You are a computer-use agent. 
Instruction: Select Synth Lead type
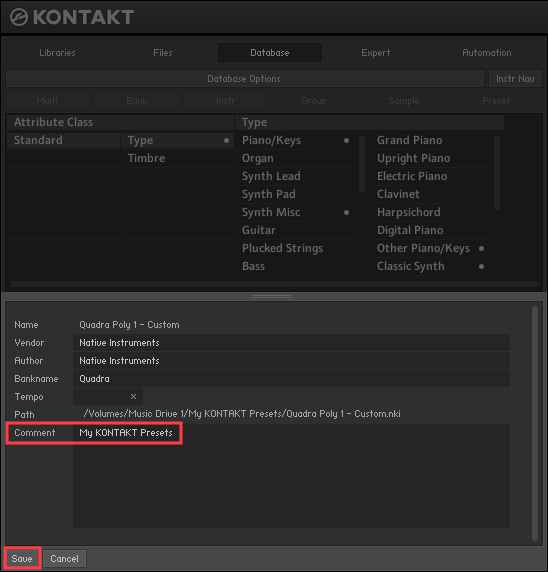click(295, 176)
